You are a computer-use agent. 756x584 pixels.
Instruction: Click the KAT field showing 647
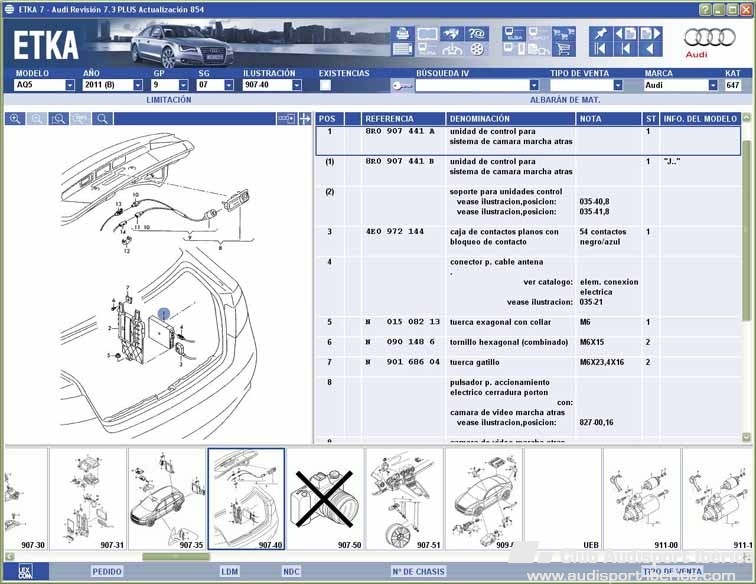732,85
